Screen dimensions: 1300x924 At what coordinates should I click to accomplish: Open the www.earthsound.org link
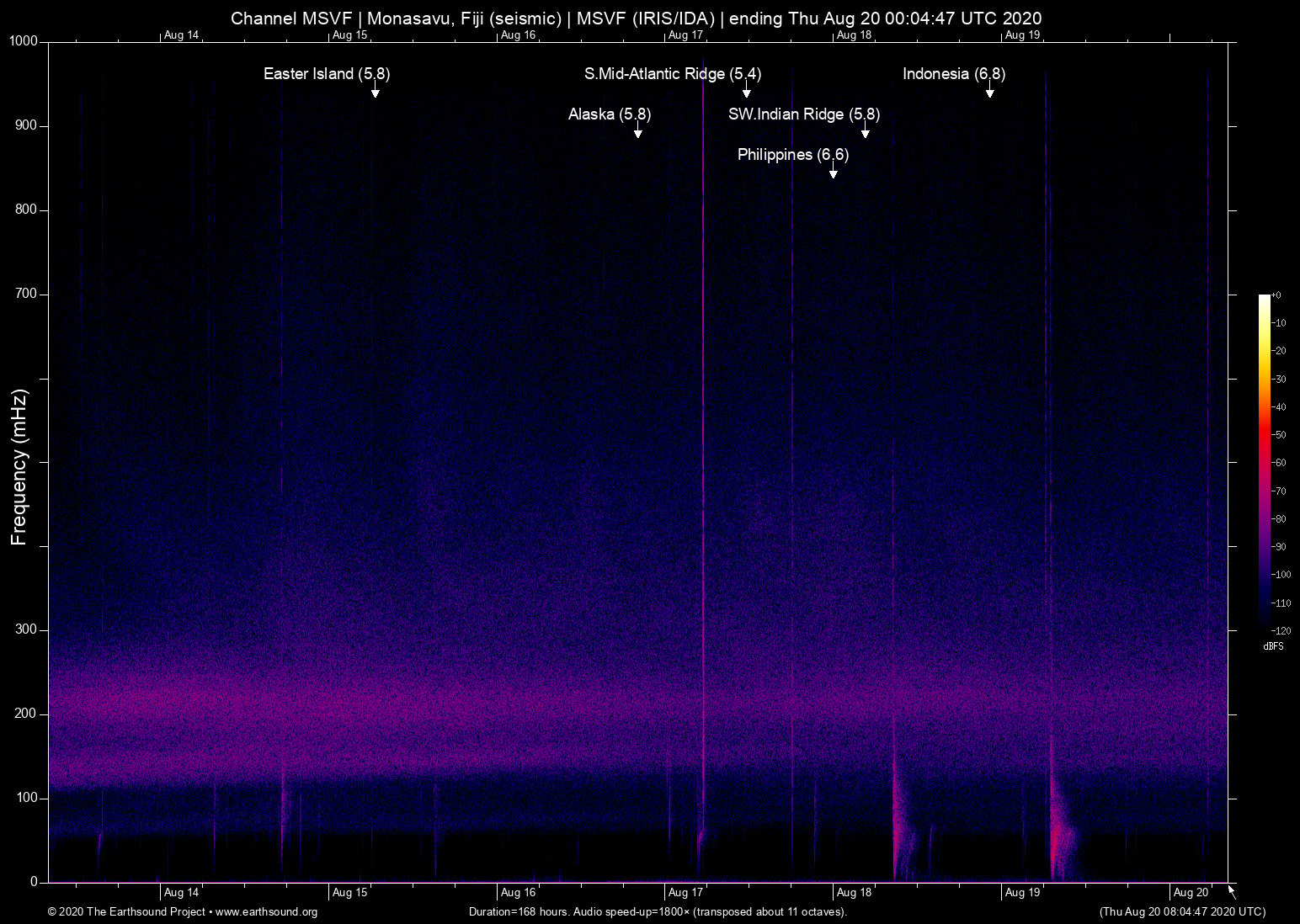click(267, 912)
